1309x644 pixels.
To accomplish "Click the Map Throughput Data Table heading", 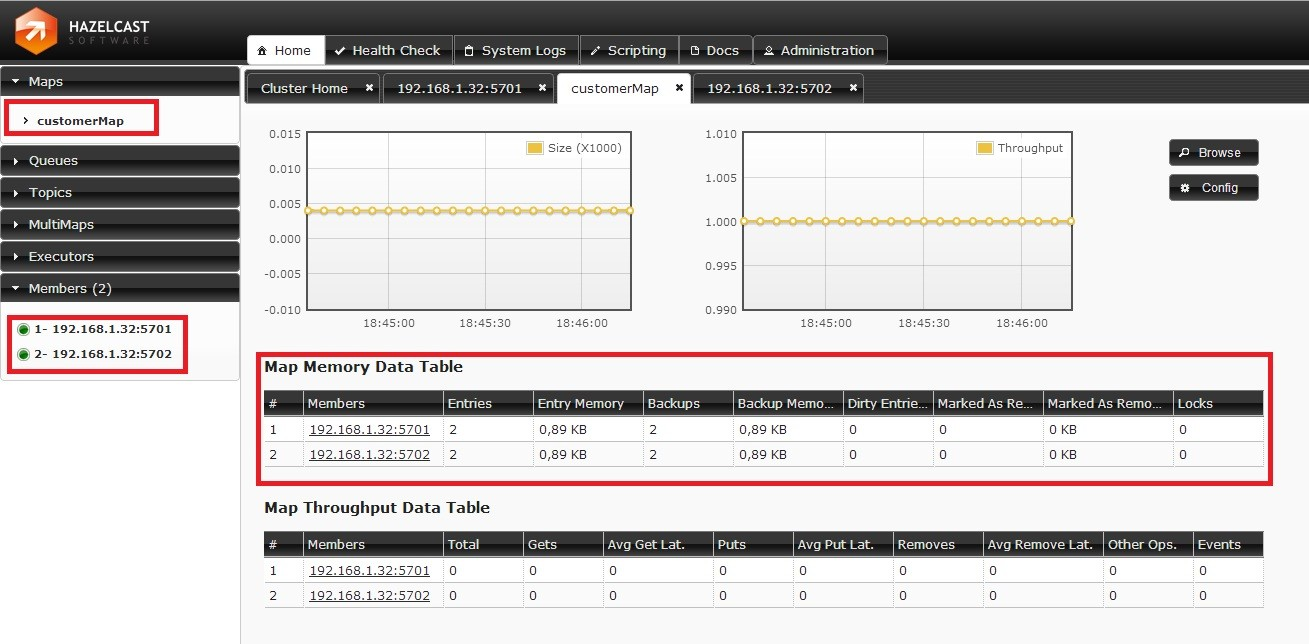I will click(377, 508).
